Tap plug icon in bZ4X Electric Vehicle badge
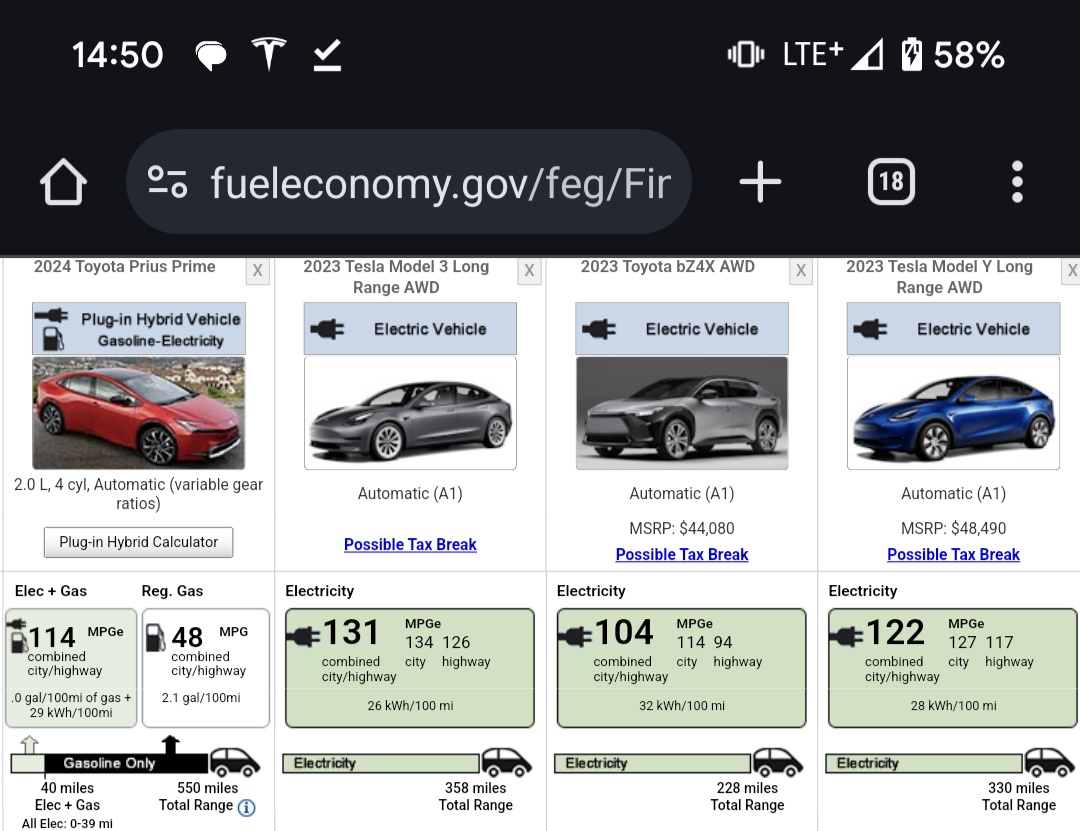Screen dimensions: 1080x831 (599, 329)
